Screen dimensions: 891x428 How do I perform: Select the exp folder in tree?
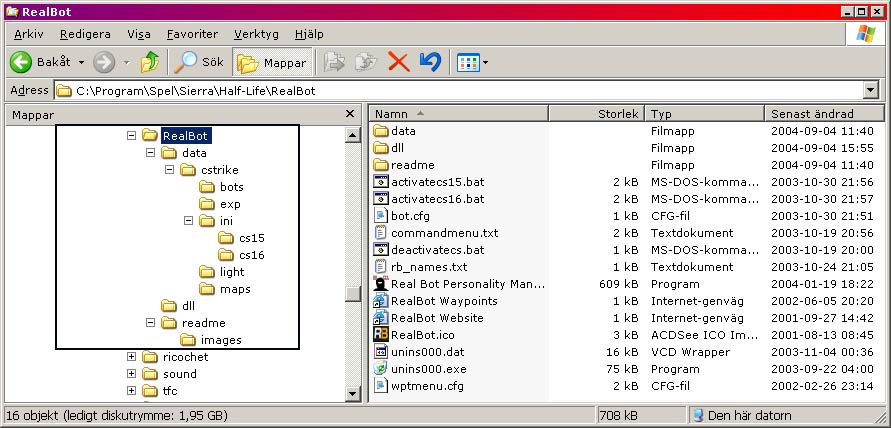tap(220, 203)
